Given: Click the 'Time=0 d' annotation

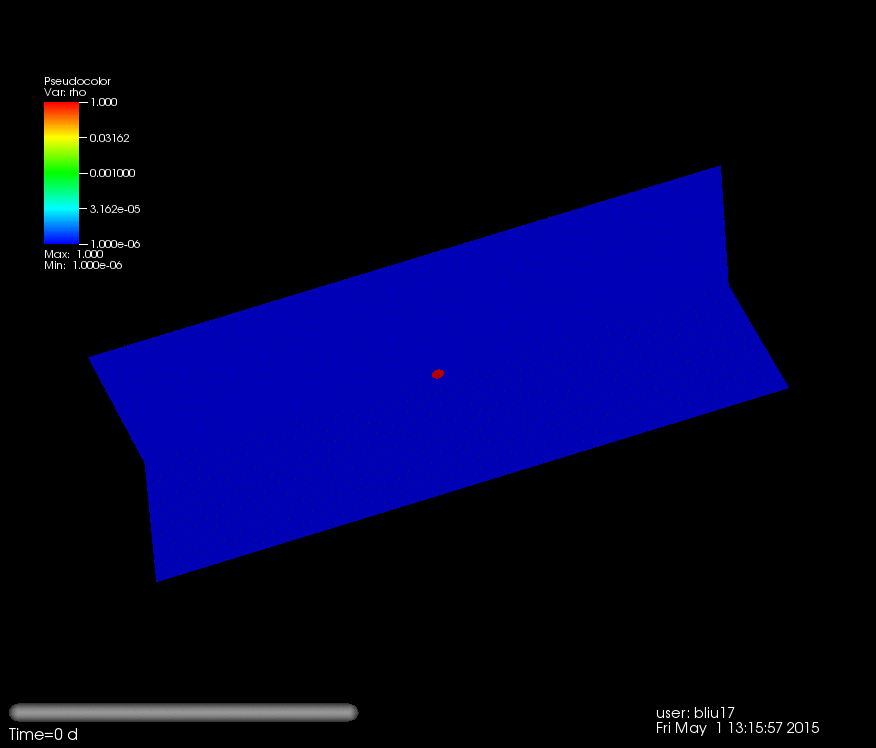Looking at the screenshot, I should tap(43, 734).
